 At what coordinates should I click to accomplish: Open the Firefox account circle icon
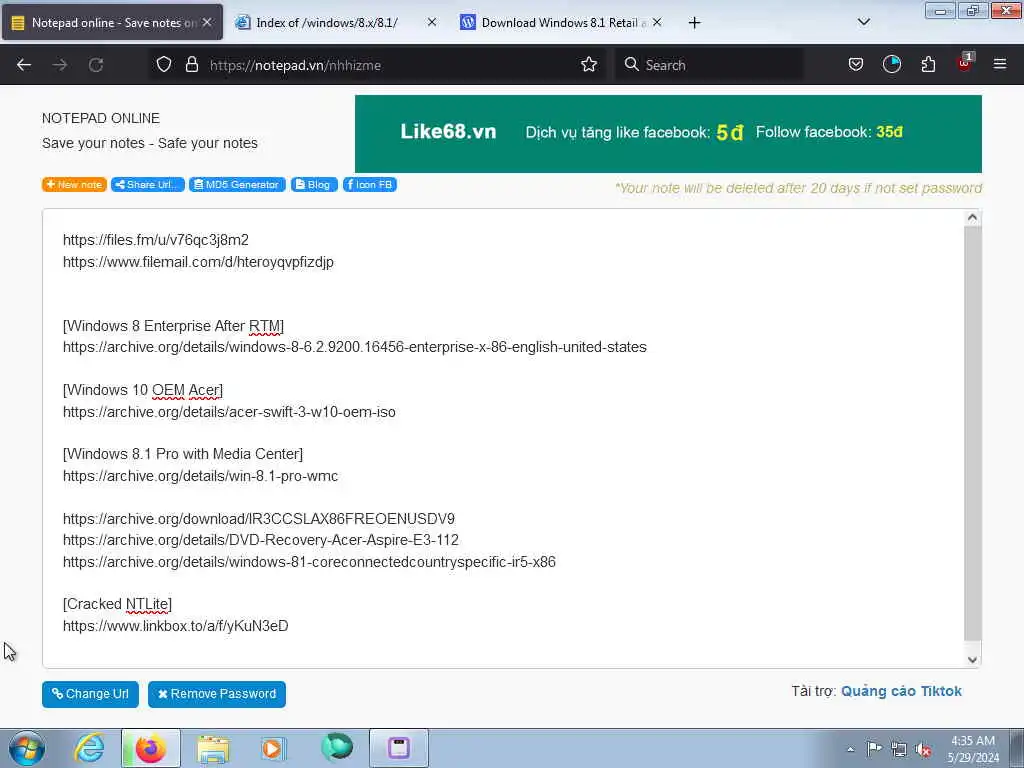pos(891,65)
